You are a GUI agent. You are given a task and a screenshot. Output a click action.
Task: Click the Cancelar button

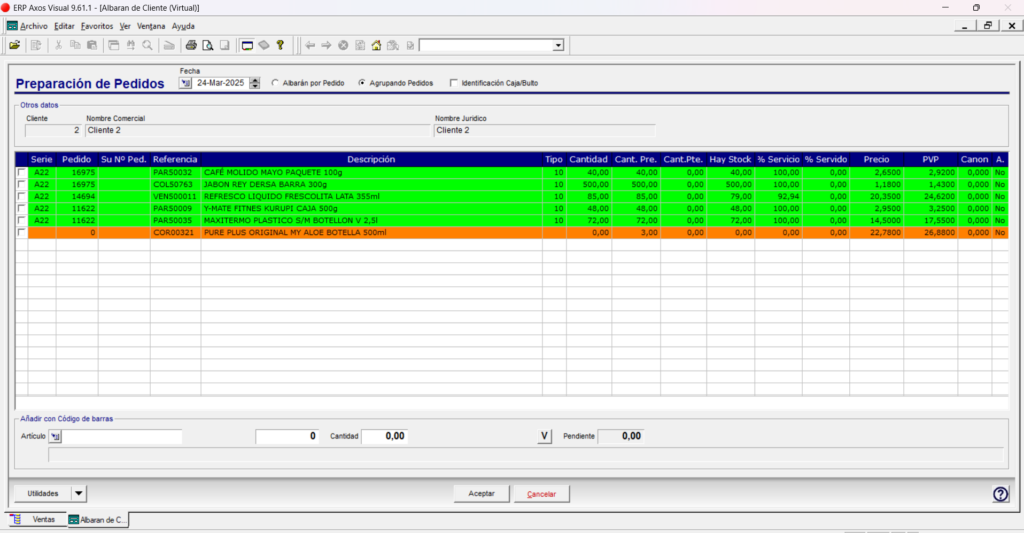[541, 494]
